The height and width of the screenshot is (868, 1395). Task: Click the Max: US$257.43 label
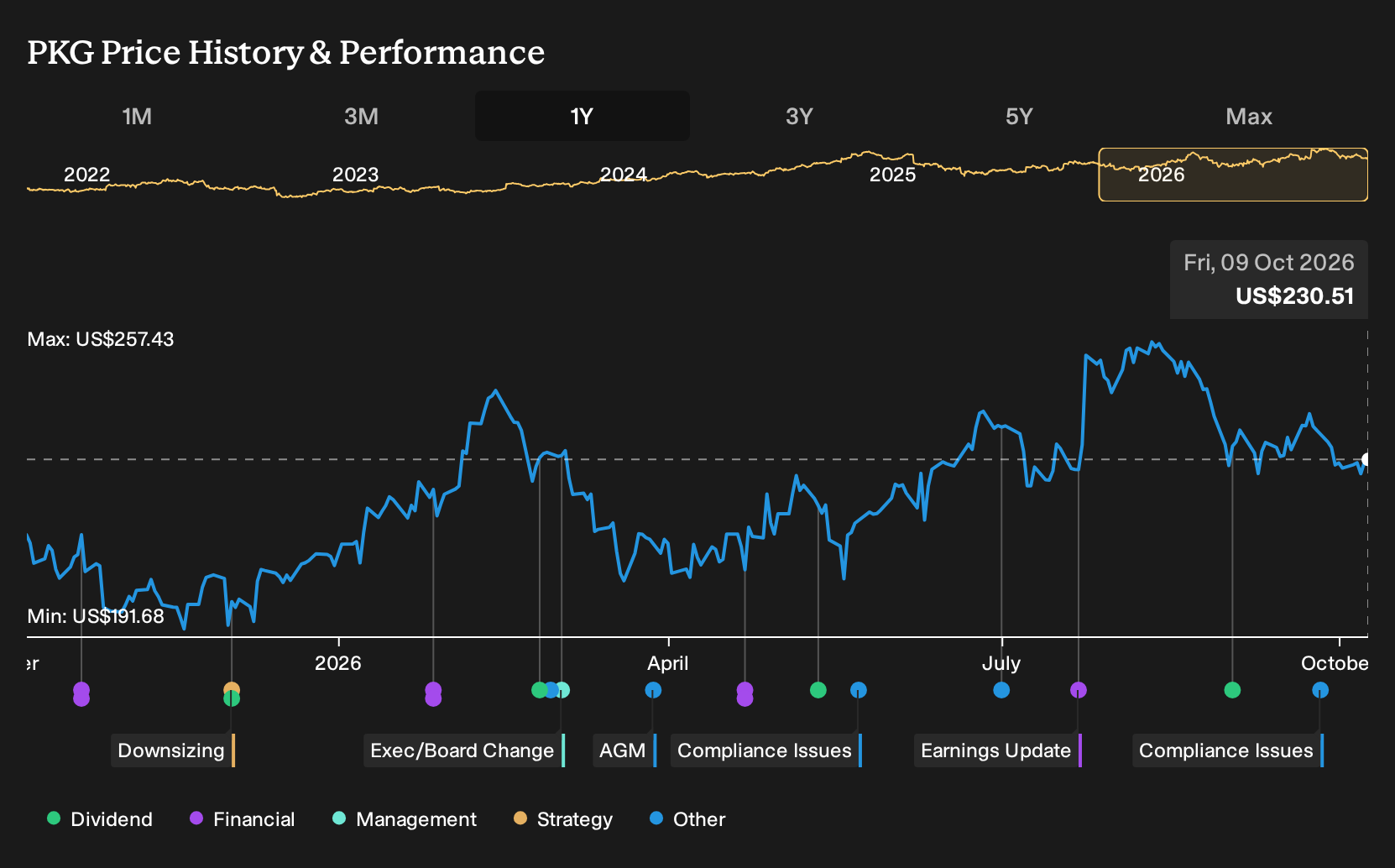(101, 339)
